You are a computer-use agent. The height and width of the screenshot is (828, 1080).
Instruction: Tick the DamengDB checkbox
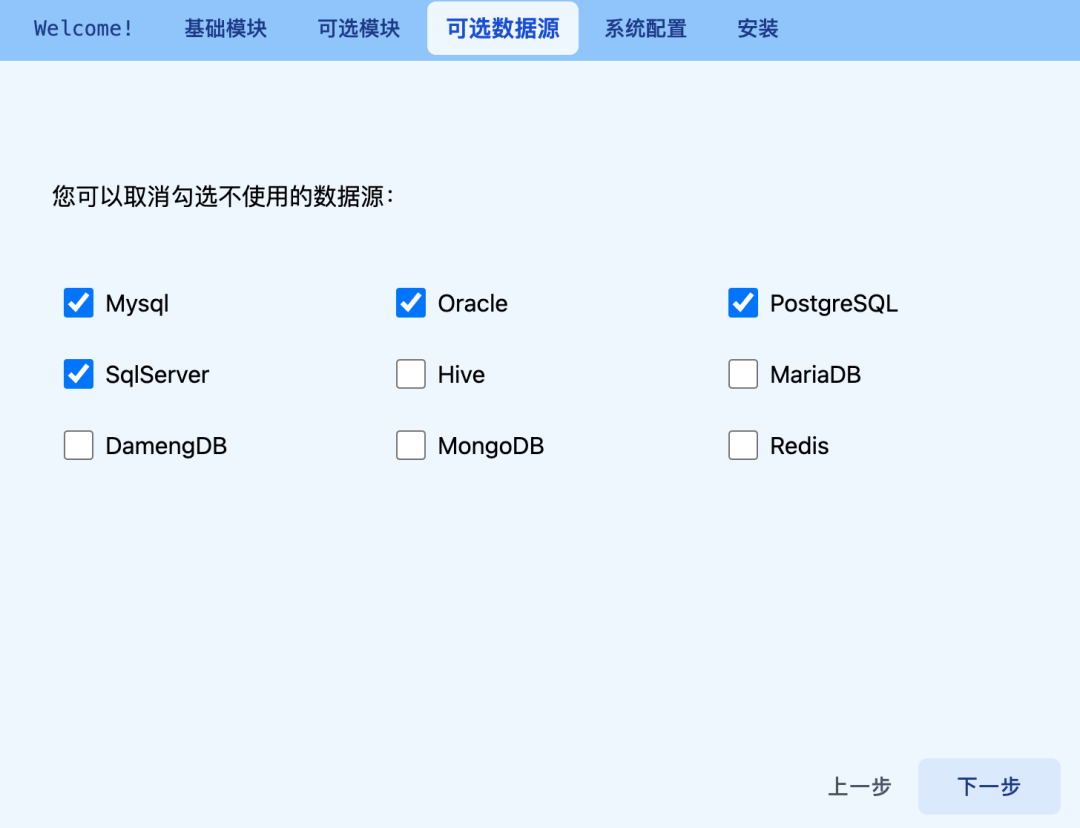[79, 445]
